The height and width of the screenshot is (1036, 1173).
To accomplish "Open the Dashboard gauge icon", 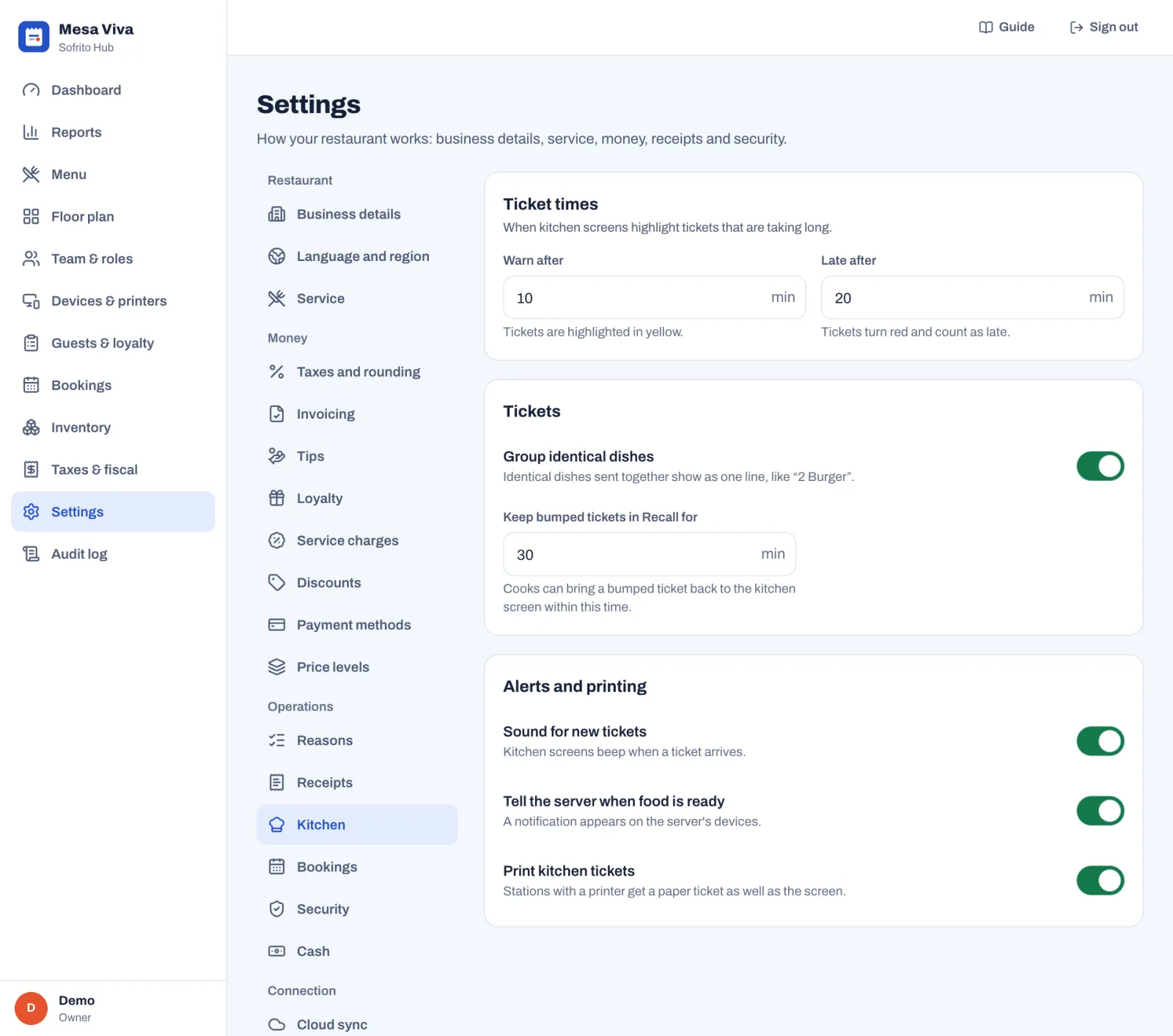I will (31, 90).
